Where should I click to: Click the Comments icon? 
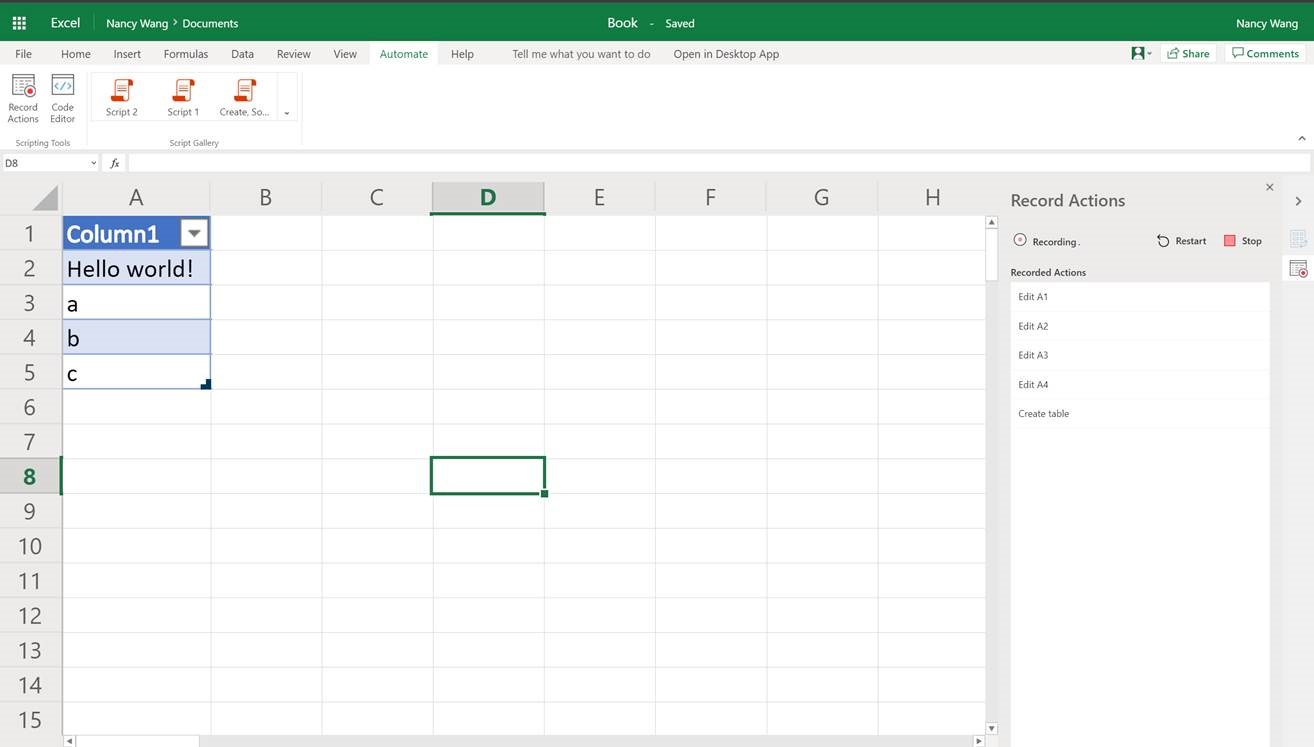[1264, 53]
